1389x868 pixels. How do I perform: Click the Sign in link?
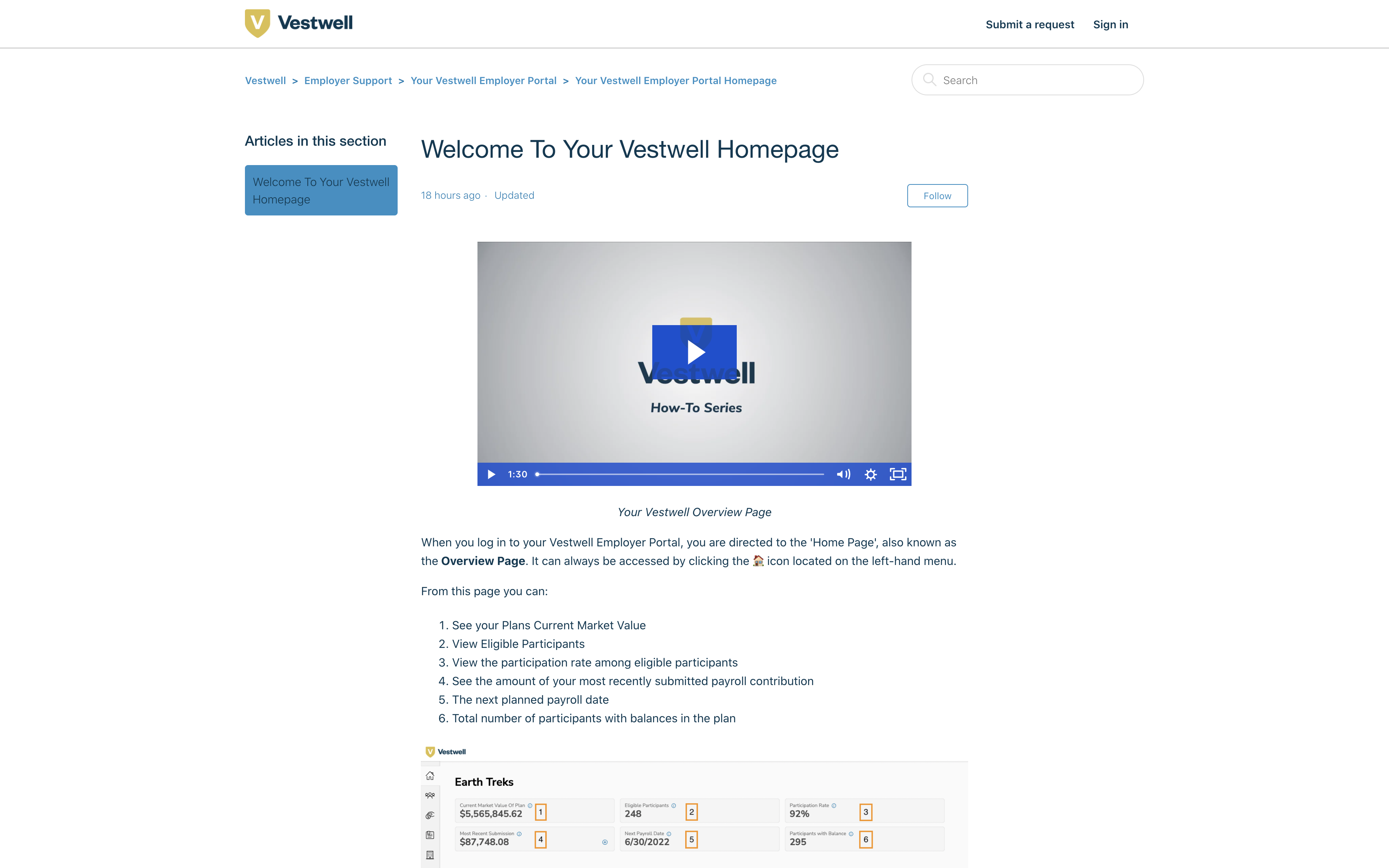pos(1111,24)
